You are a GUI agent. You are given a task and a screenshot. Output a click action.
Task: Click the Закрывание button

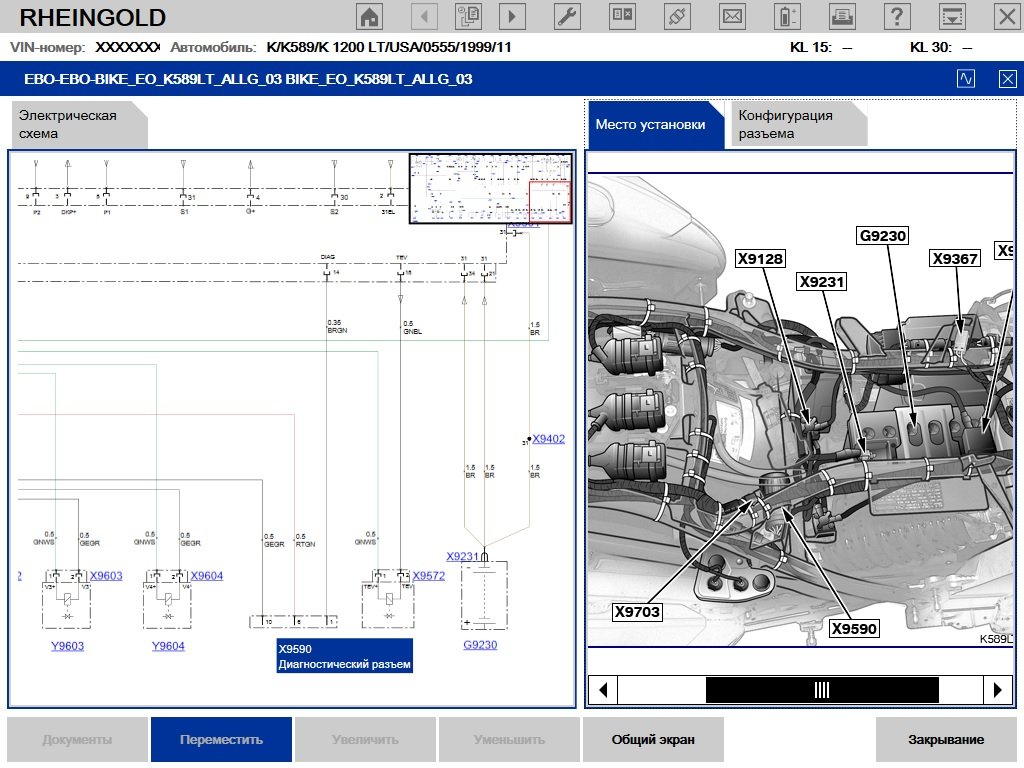(946, 740)
